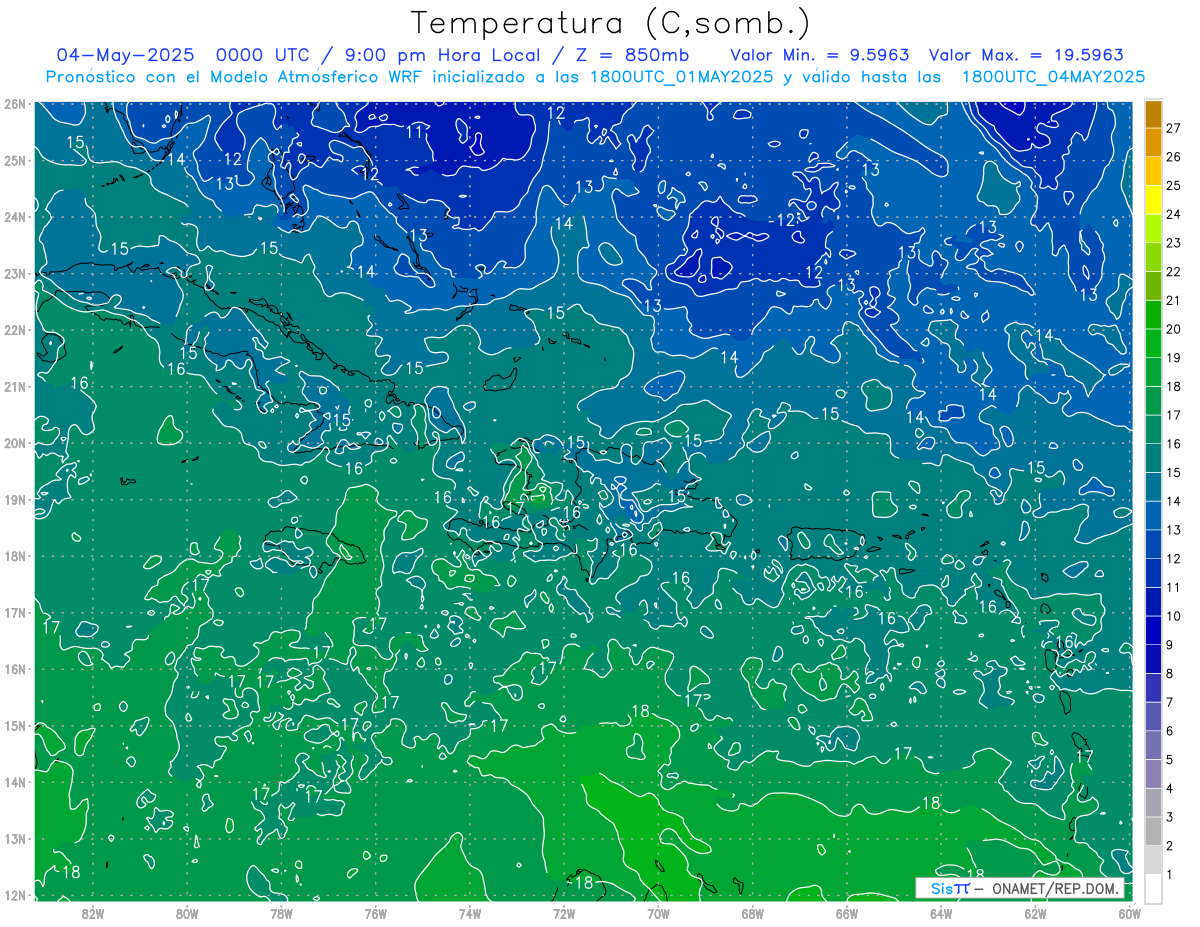The image size is (1200, 927).
Task: Click the longitude axis label '66W'
Action: [847, 912]
